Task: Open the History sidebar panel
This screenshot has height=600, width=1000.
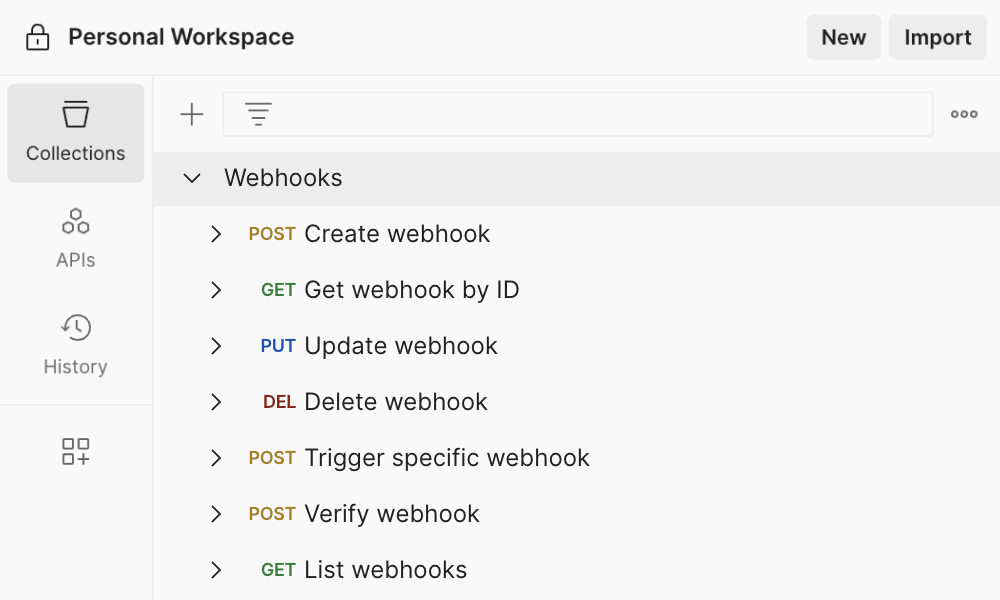Action: tap(76, 344)
